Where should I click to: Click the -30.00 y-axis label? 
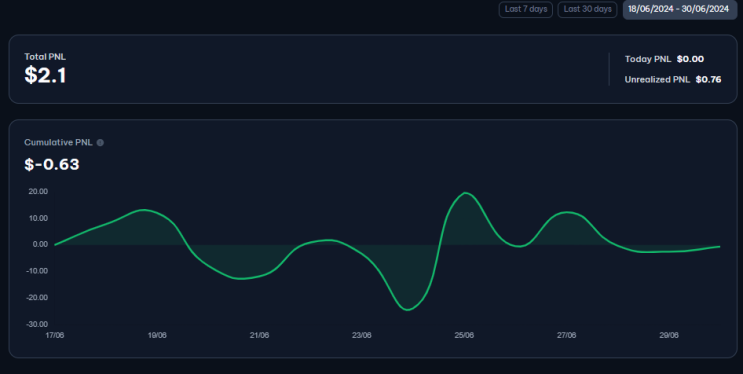(37, 324)
